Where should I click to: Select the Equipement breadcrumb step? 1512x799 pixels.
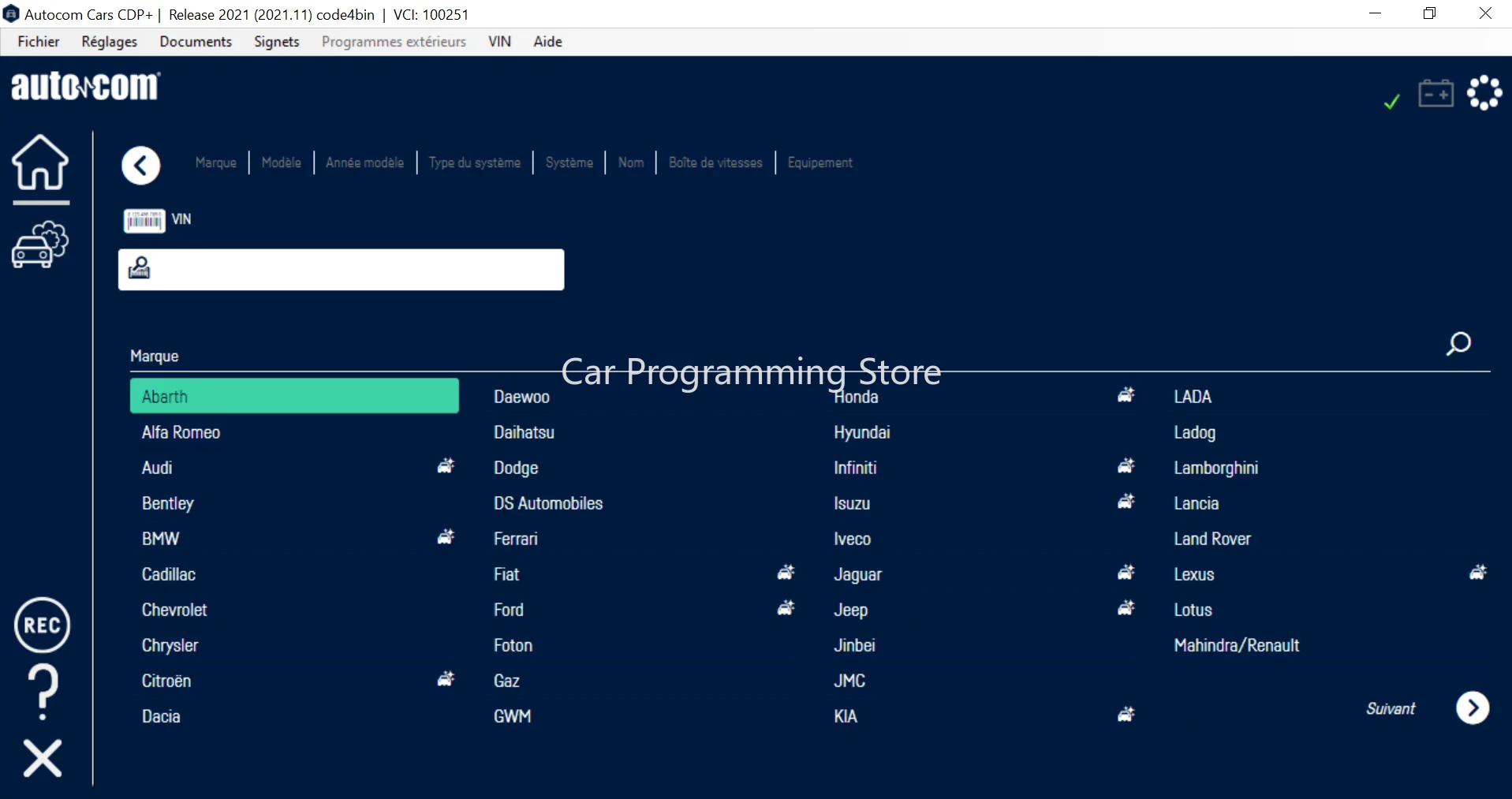820,162
